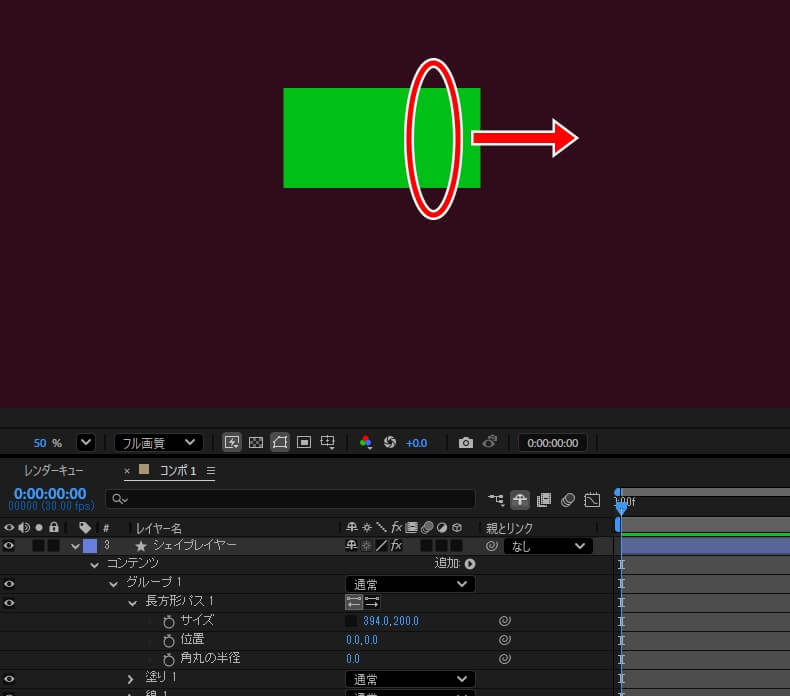Toggle visibility of グループ 1
The width and height of the screenshot is (790, 696).
tap(9, 583)
